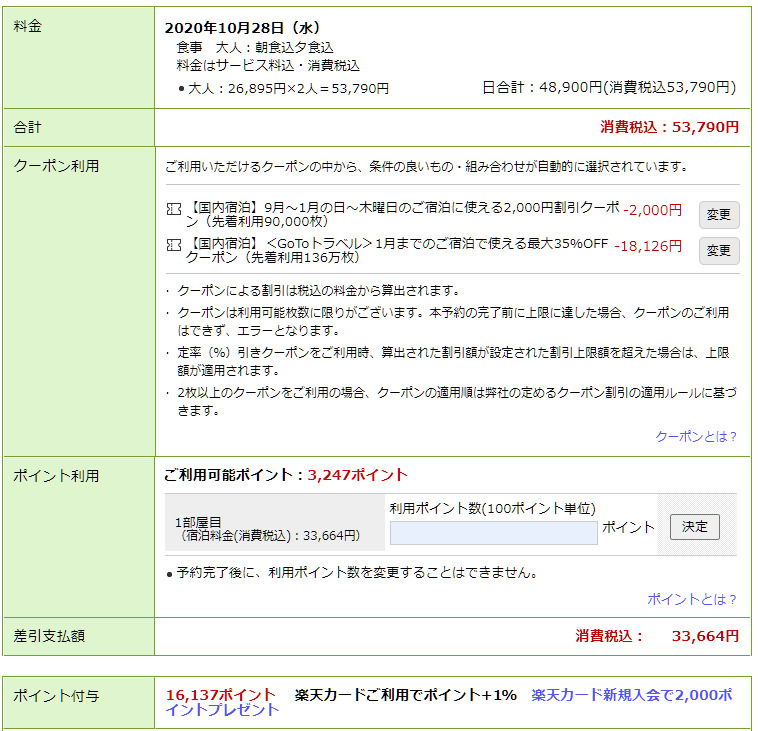This screenshot has height=731, width=758.
Task: Open the クーポンとは？ help link
Action: pos(695,436)
